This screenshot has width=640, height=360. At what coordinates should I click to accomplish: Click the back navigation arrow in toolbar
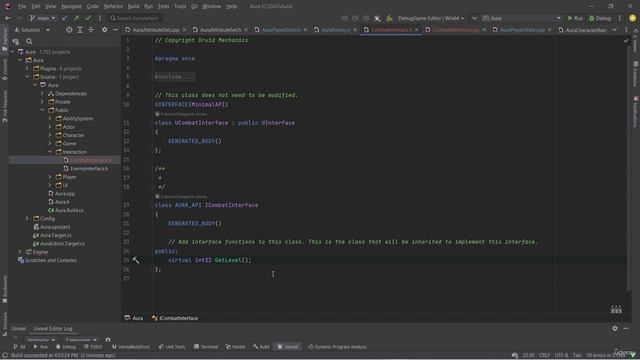pyautogui.click(x=8, y=18)
